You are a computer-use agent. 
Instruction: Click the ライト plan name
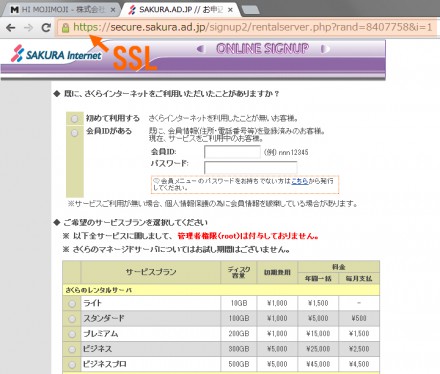click(92, 303)
